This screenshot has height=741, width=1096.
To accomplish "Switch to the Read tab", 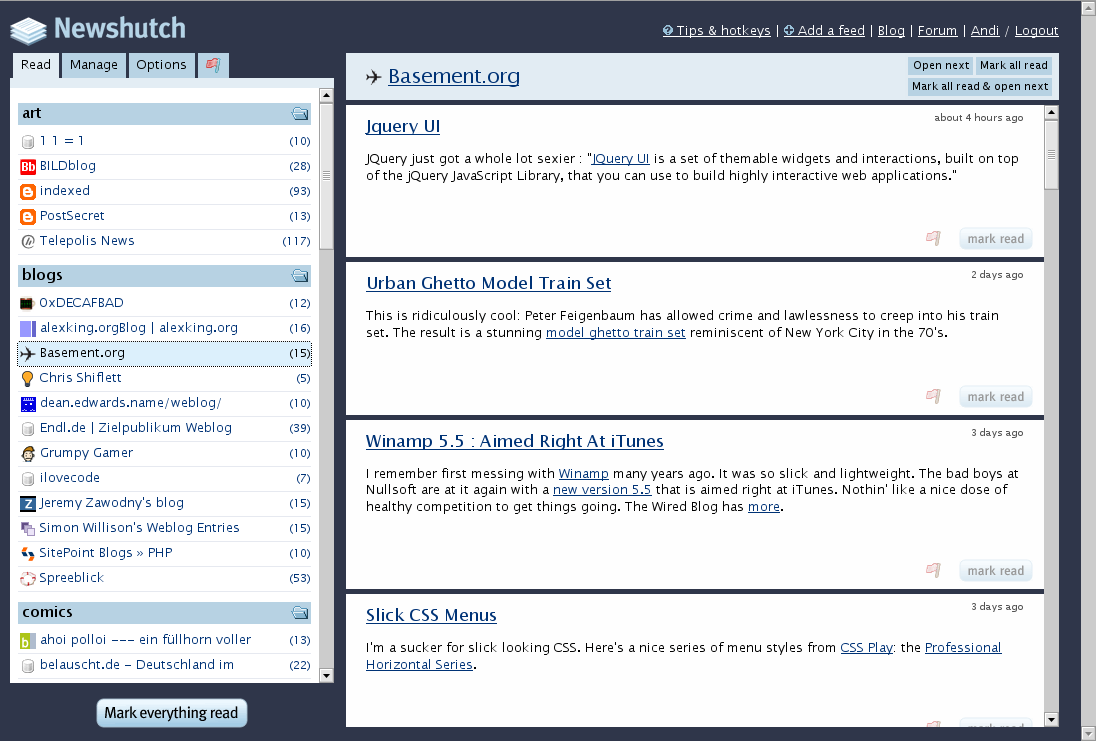I will [36, 65].
